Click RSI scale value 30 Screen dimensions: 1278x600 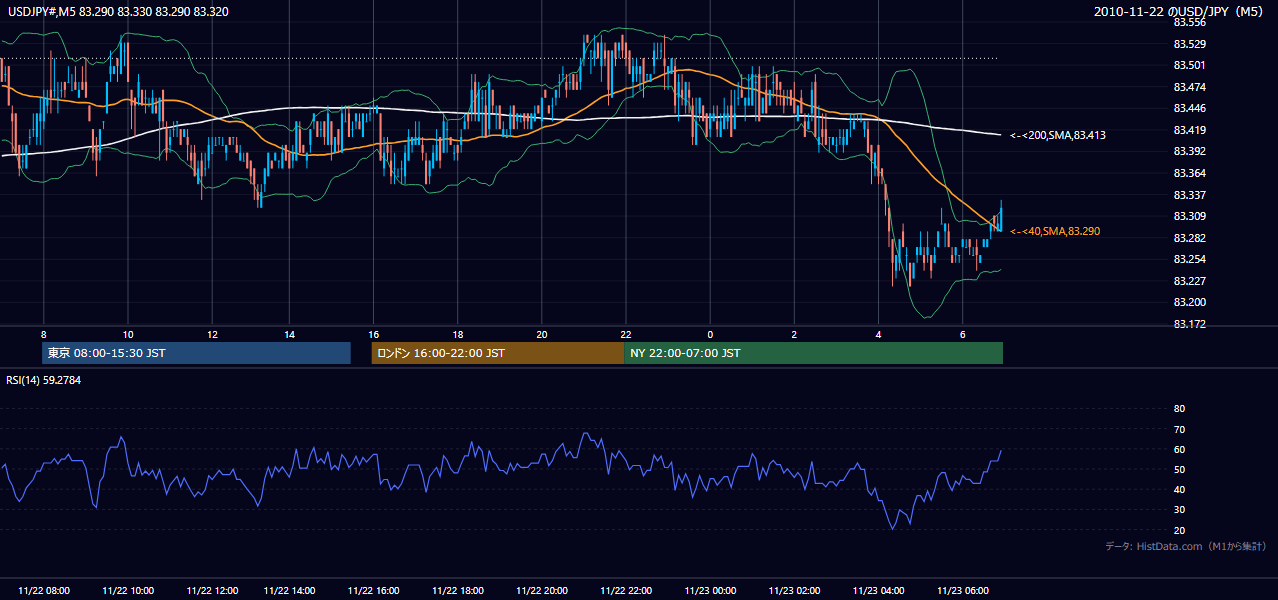[x=1179, y=510]
